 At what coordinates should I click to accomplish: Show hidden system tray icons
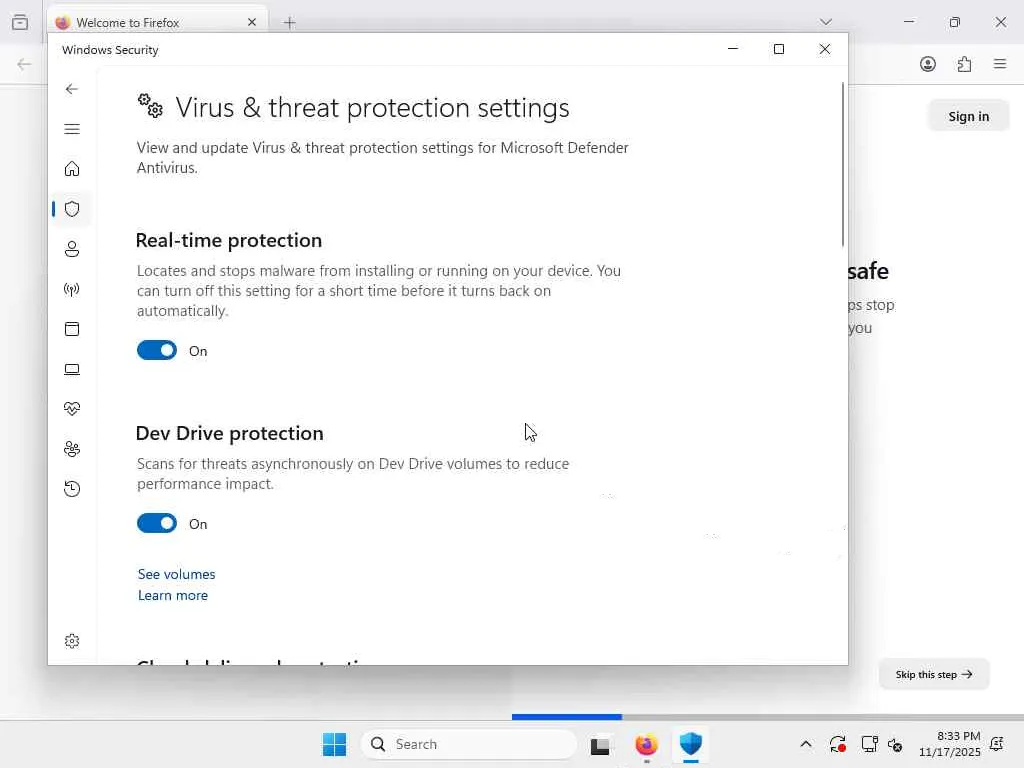coord(806,744)
